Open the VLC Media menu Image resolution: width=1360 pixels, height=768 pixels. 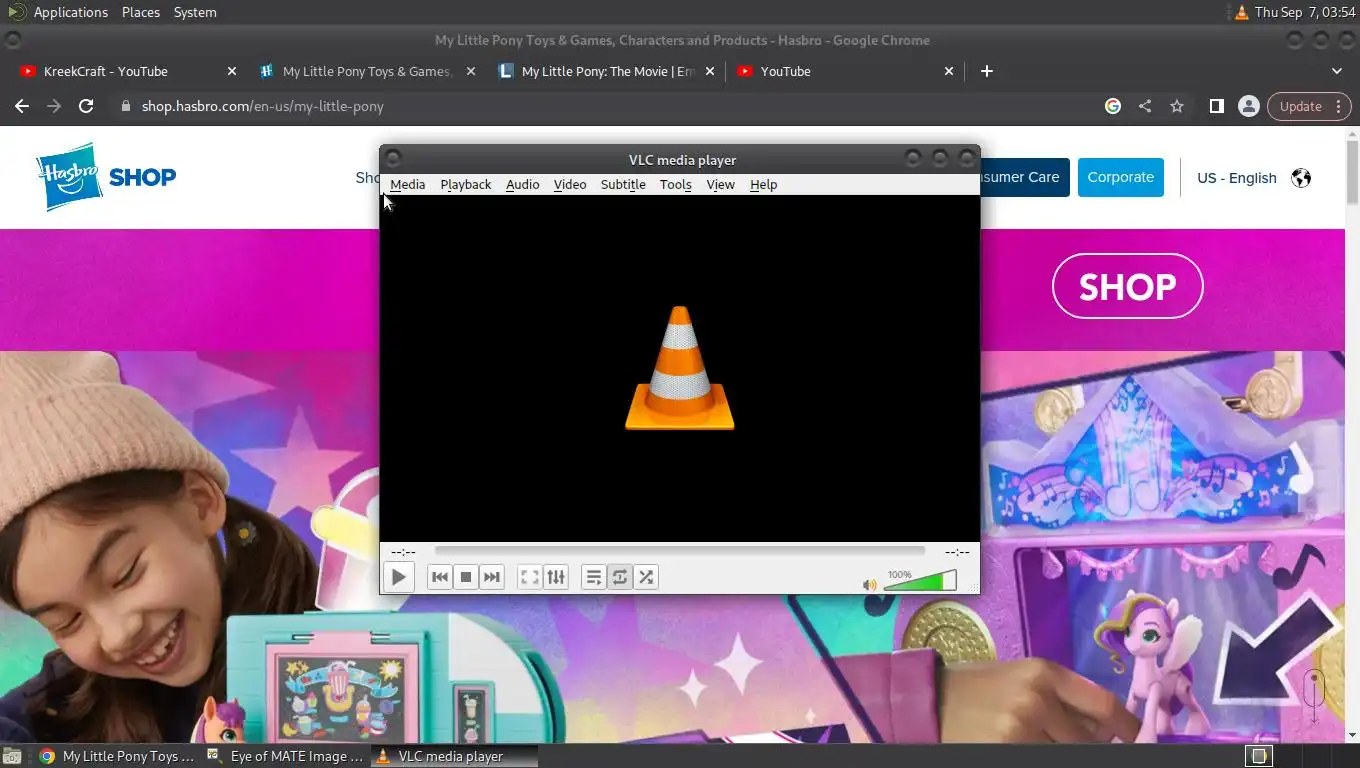407,184
